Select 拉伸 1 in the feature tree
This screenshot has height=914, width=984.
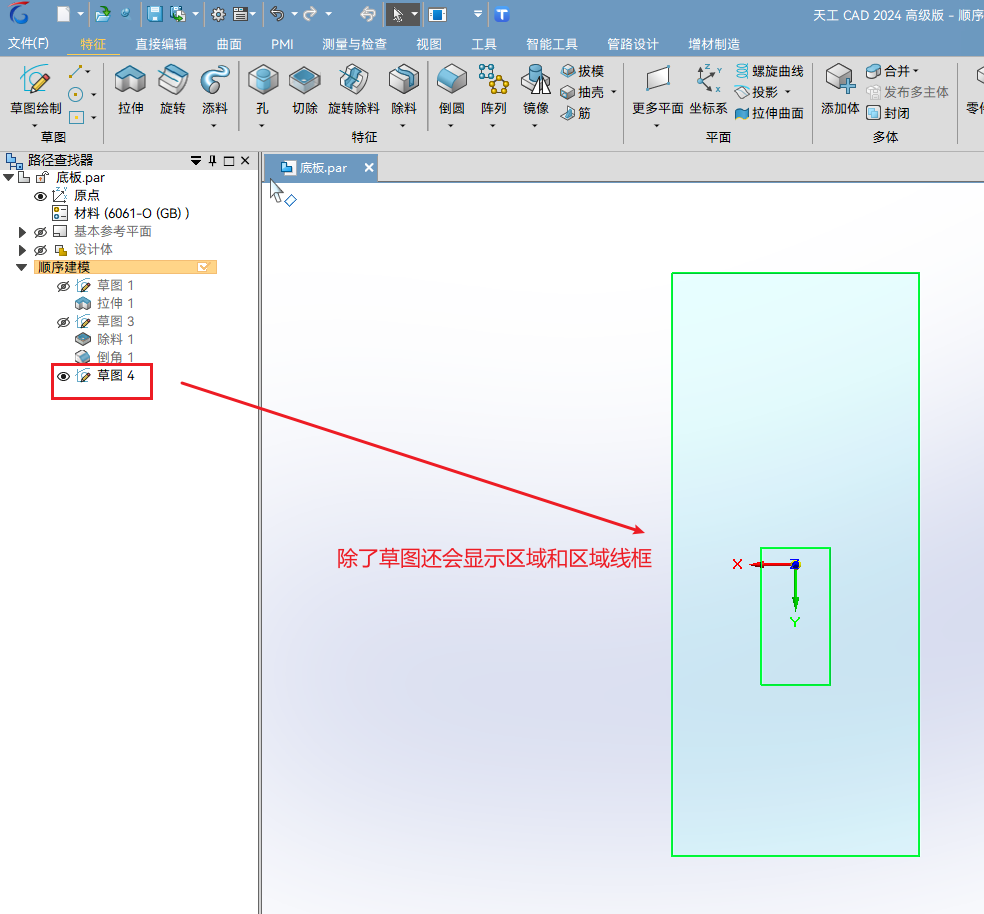tap(104, 304)
